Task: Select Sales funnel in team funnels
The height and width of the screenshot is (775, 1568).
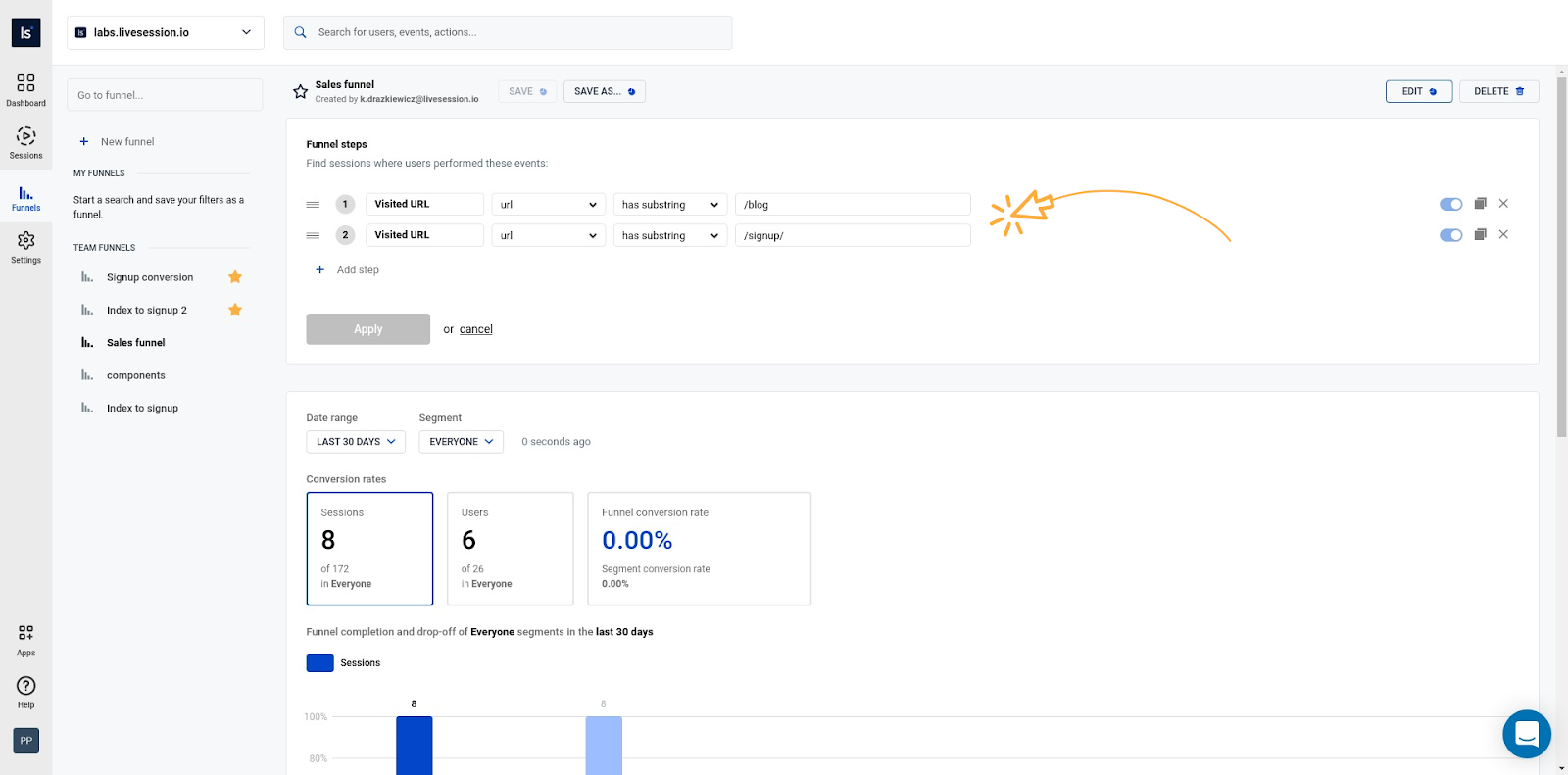Action: pos(136,343)
